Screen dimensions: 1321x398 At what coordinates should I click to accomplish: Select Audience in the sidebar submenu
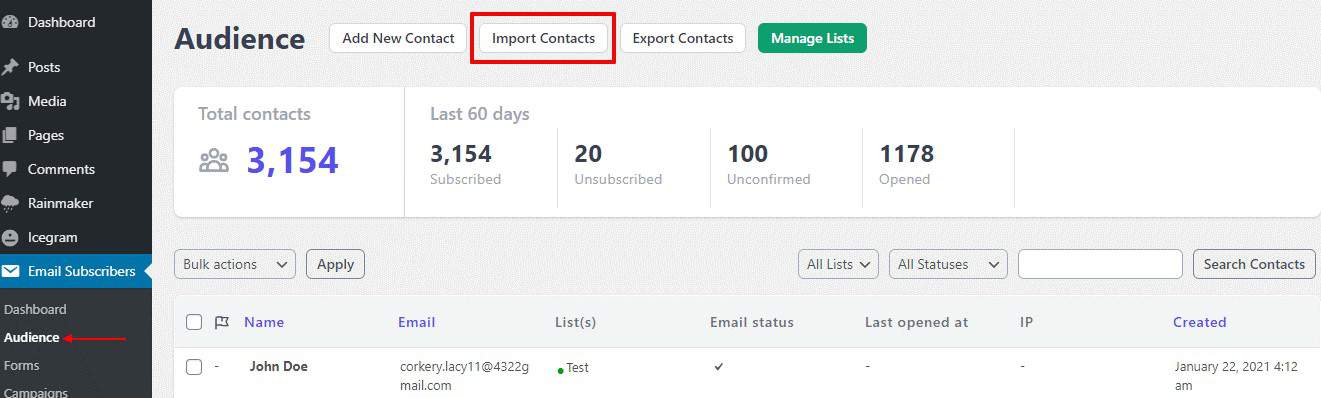point(31,337)
